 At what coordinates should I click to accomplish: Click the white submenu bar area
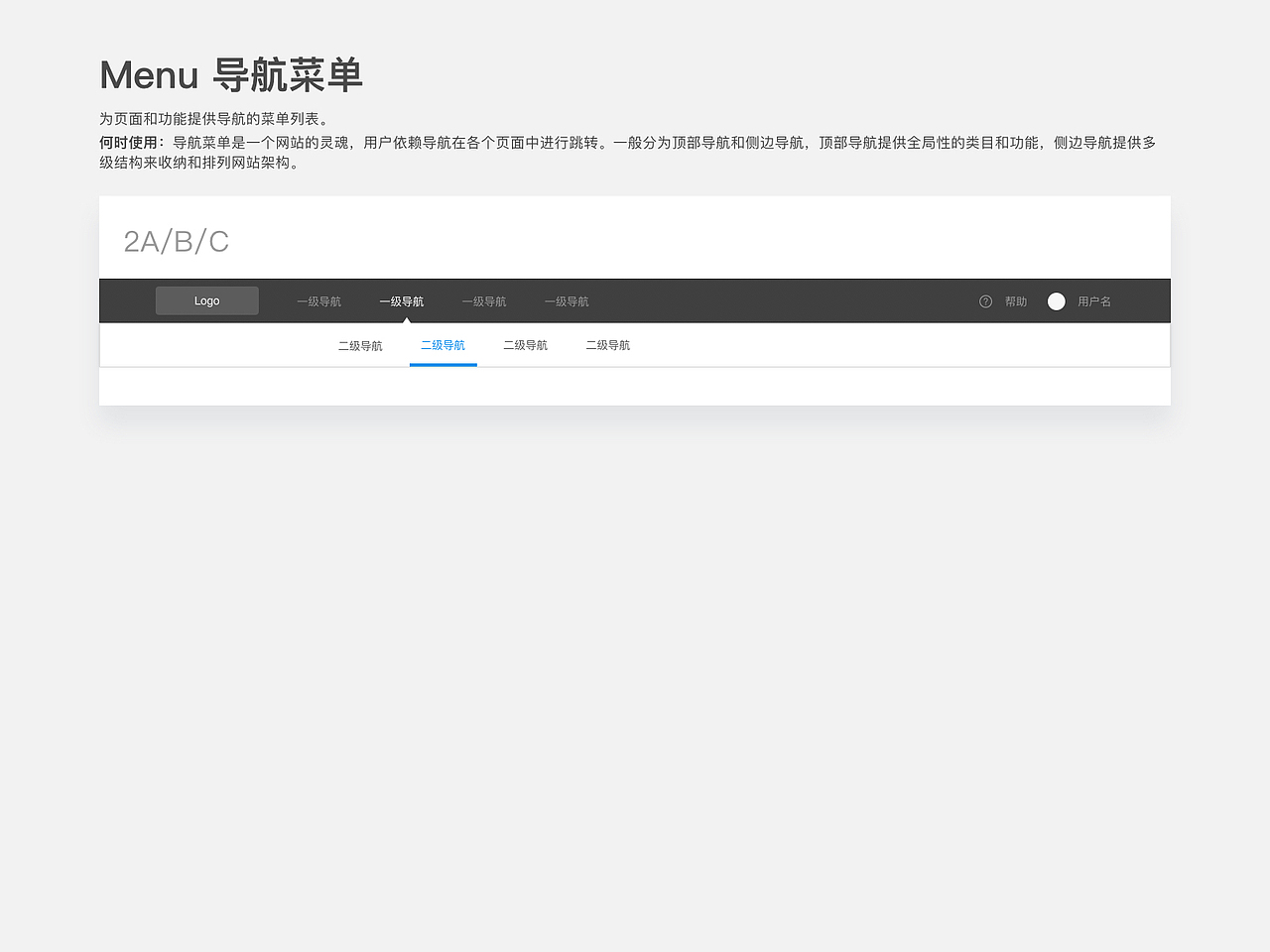pyautogui.click(x=843, y=344)
